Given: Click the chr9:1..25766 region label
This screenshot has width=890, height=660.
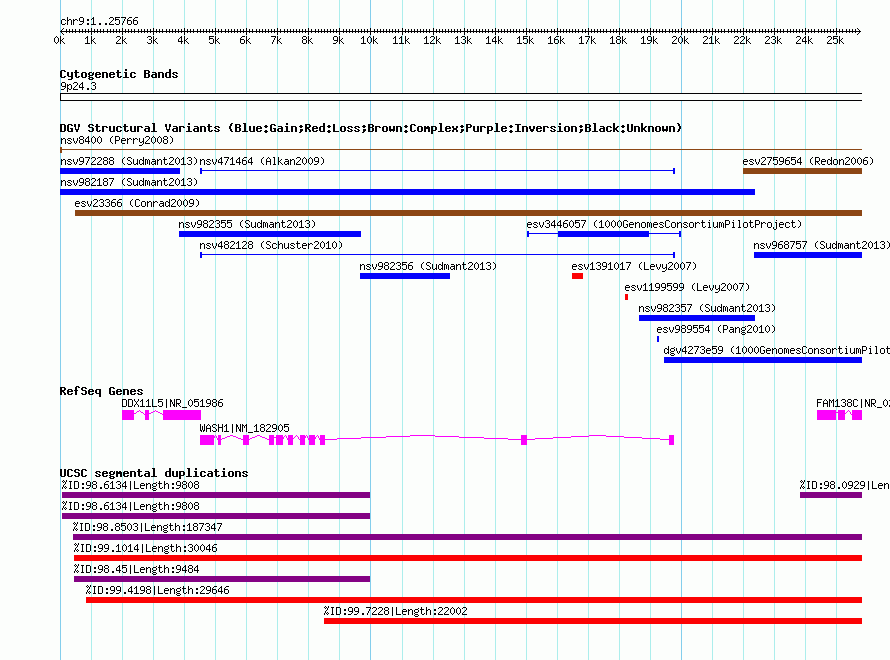Looking at the screenshot, I should click(x=99, y=21).
